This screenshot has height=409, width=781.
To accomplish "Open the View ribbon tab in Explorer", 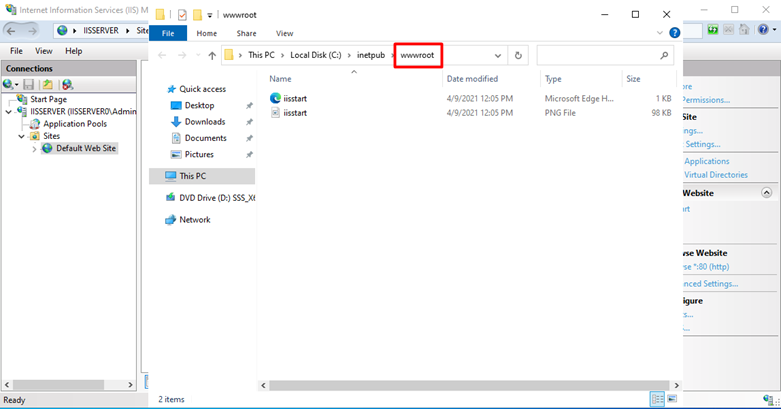I will (x=284, y=33).
